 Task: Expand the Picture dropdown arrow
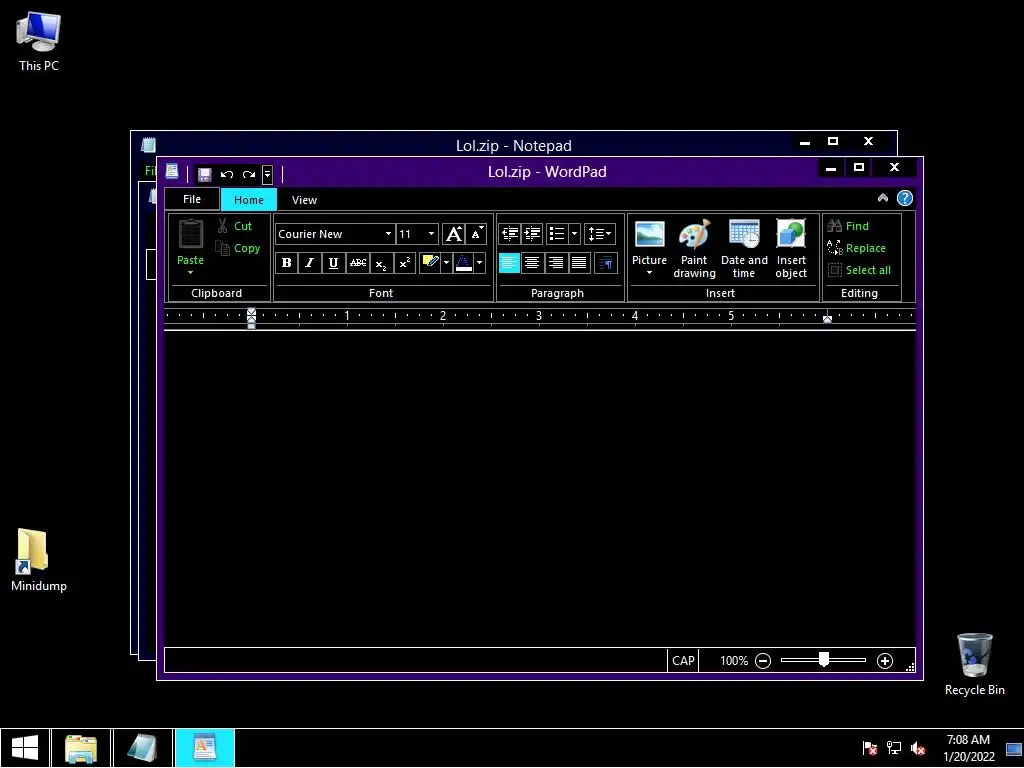[649, 273]
